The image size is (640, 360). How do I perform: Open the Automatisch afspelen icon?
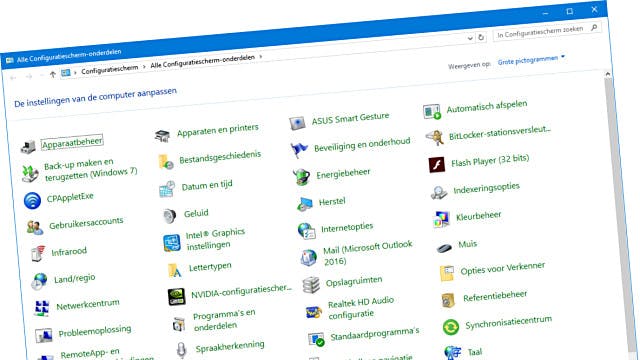click(x=432, y=111)
